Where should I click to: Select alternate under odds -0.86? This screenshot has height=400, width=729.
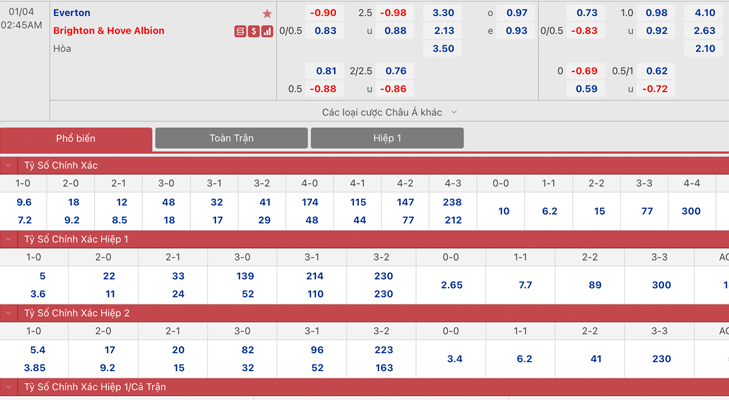tap(394, 89)
